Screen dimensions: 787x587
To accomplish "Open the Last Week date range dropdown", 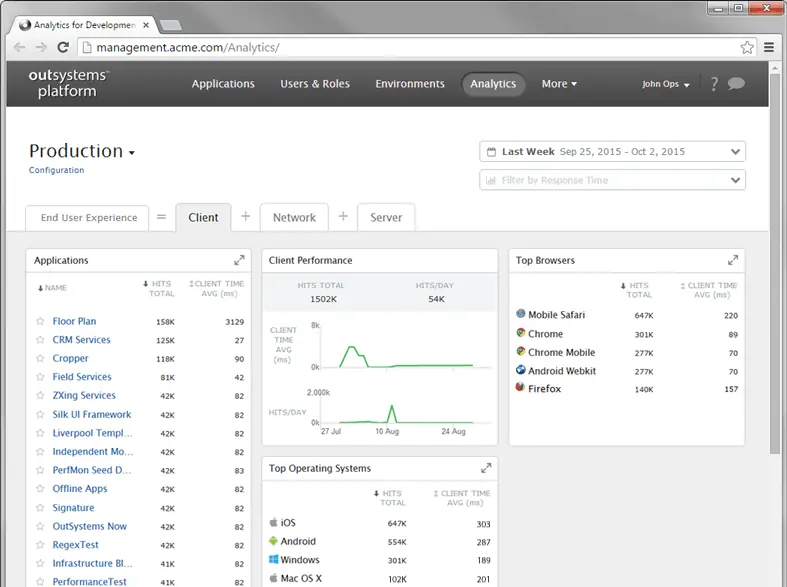I will coord(612,152).
